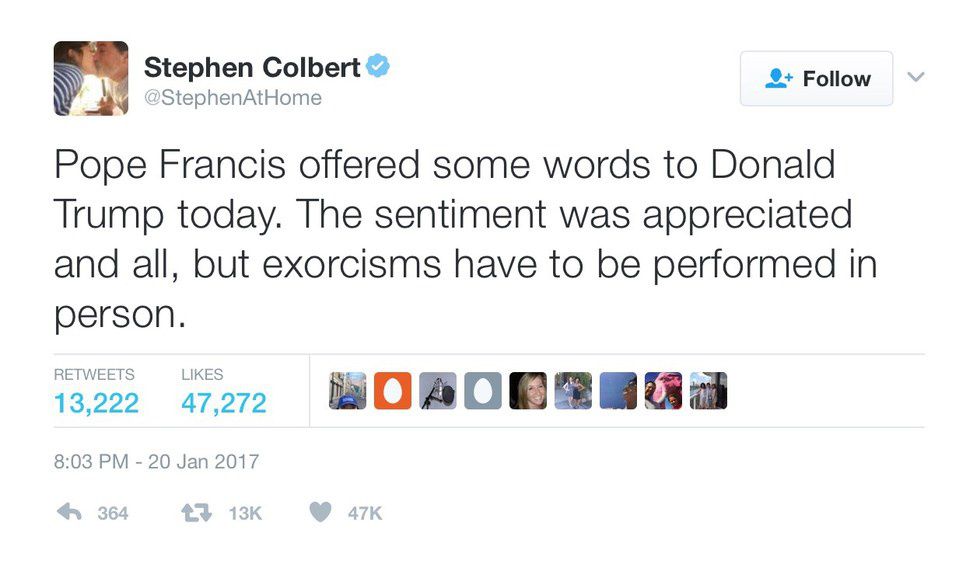Screen dimensions: 980x564
Task: Click the blue verified badge
Action: pos(378,67)
